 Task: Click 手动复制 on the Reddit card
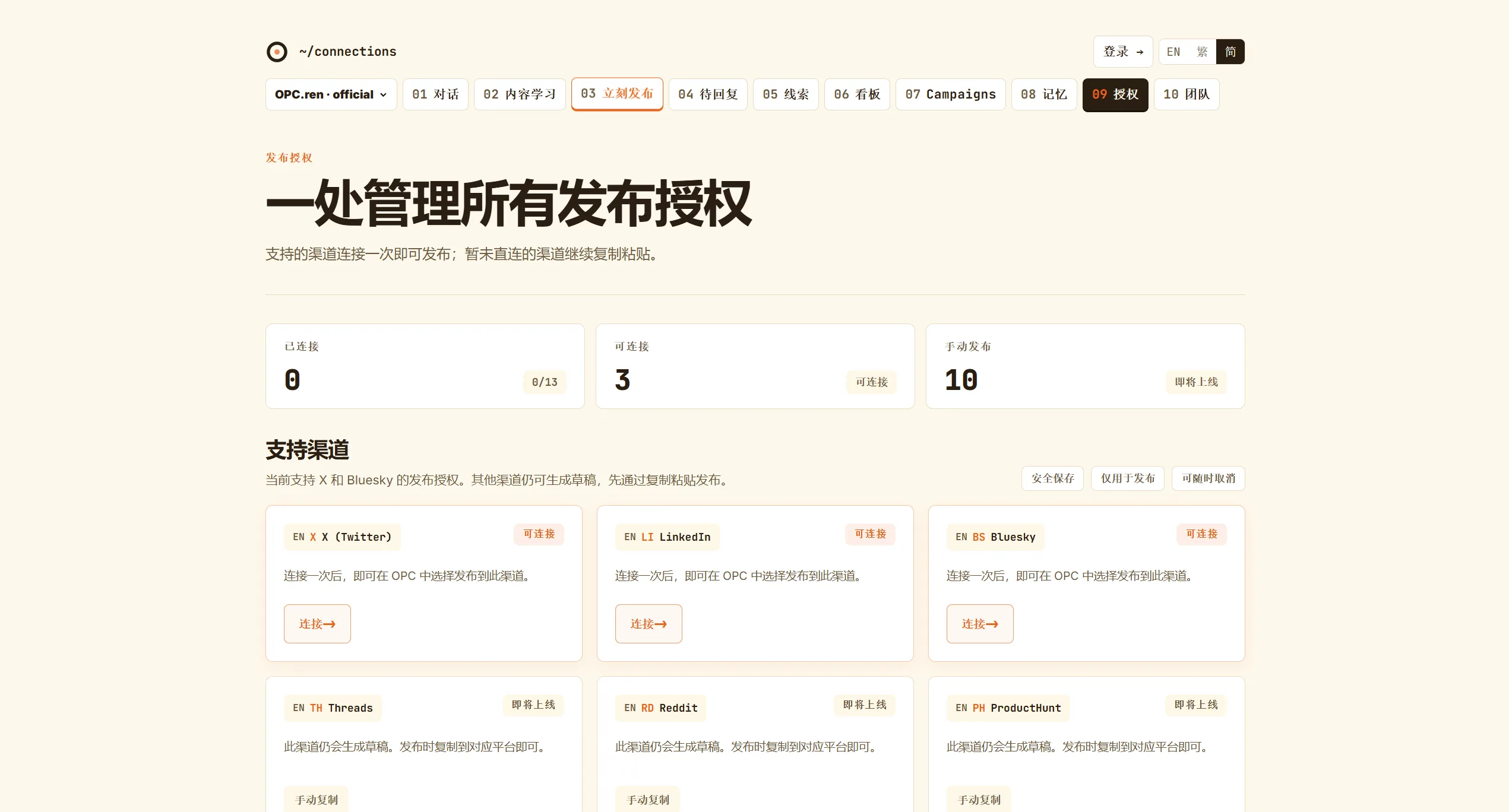tap(647, 800)
